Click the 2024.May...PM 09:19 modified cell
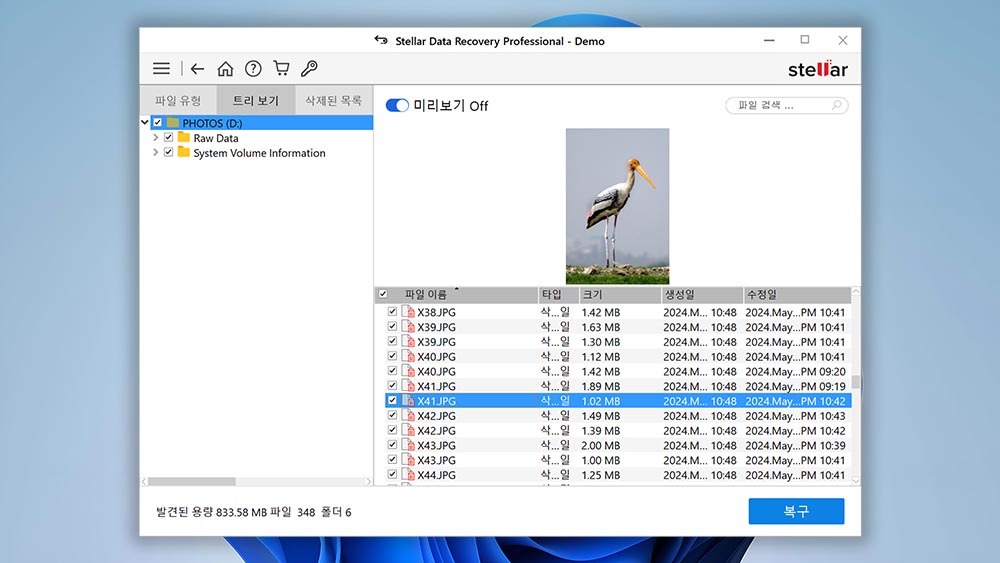 pyautogui.click(x=796, y=386)
